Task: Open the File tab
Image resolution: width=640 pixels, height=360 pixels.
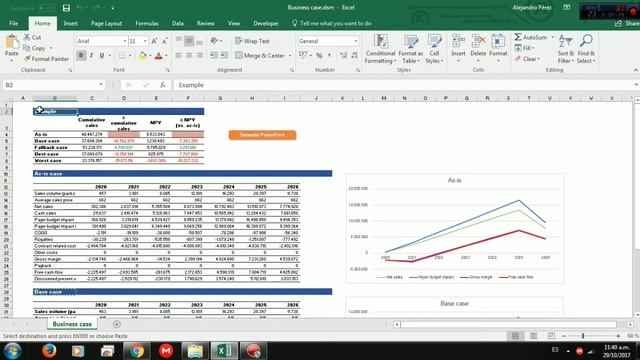Action: click(13, 23)
